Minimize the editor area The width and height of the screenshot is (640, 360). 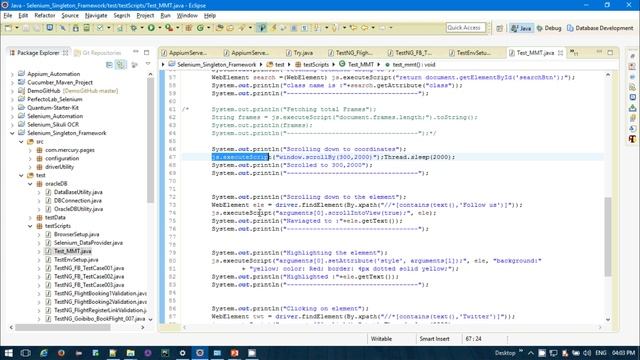tap(599, 52)
